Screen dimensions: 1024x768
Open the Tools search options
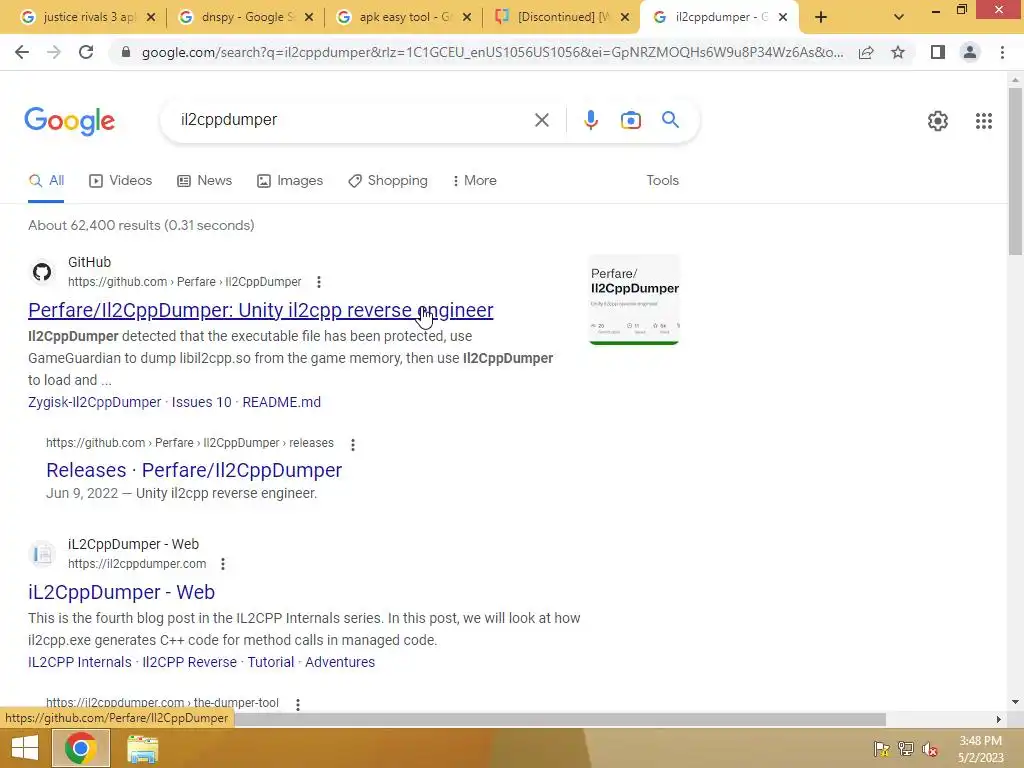pyautogui.click(x=662, y=180)
